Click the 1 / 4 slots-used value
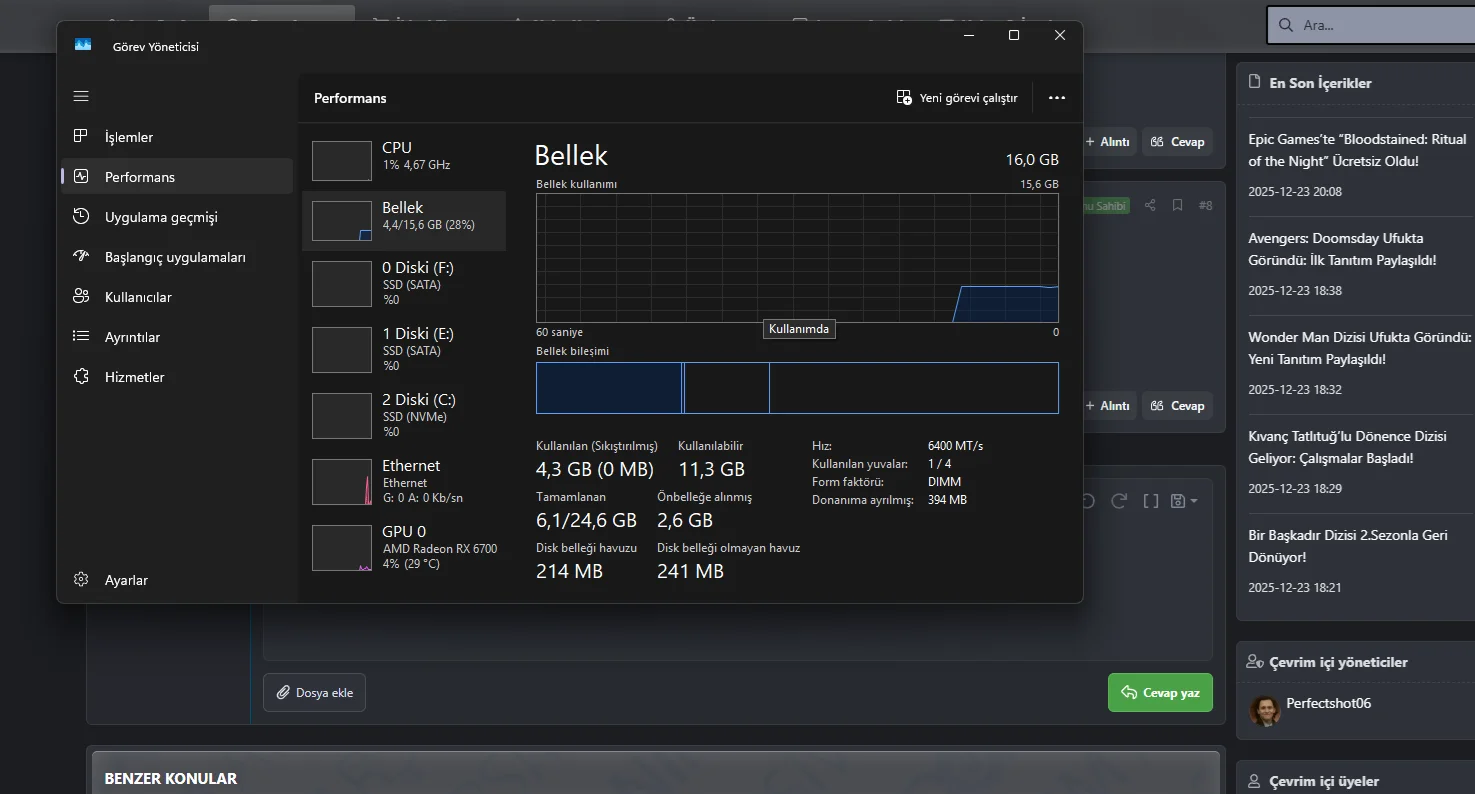 tap(939, 464)
